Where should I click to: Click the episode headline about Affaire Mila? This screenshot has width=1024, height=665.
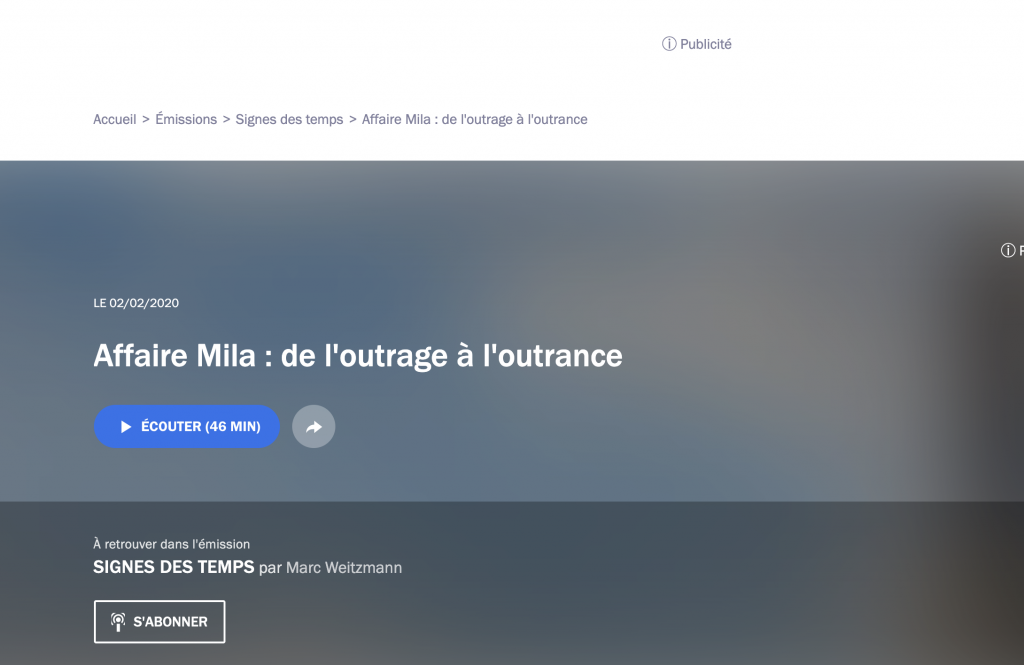[x=358, y=356]
